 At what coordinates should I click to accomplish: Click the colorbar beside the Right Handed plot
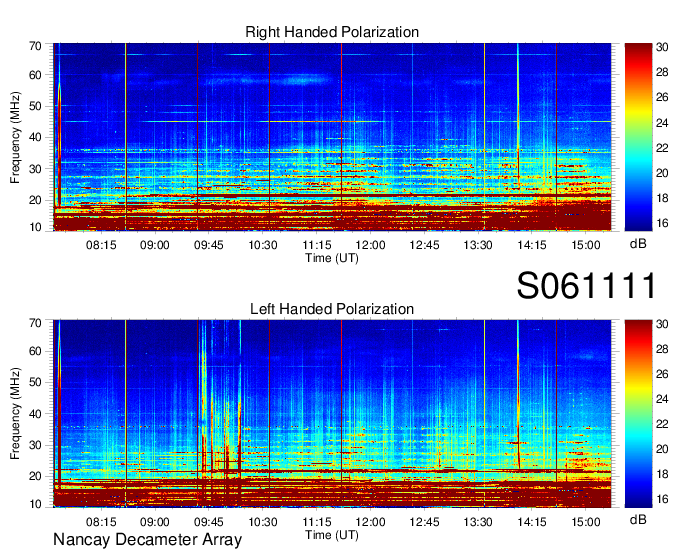pyautogui.click(x=638, y=137)
